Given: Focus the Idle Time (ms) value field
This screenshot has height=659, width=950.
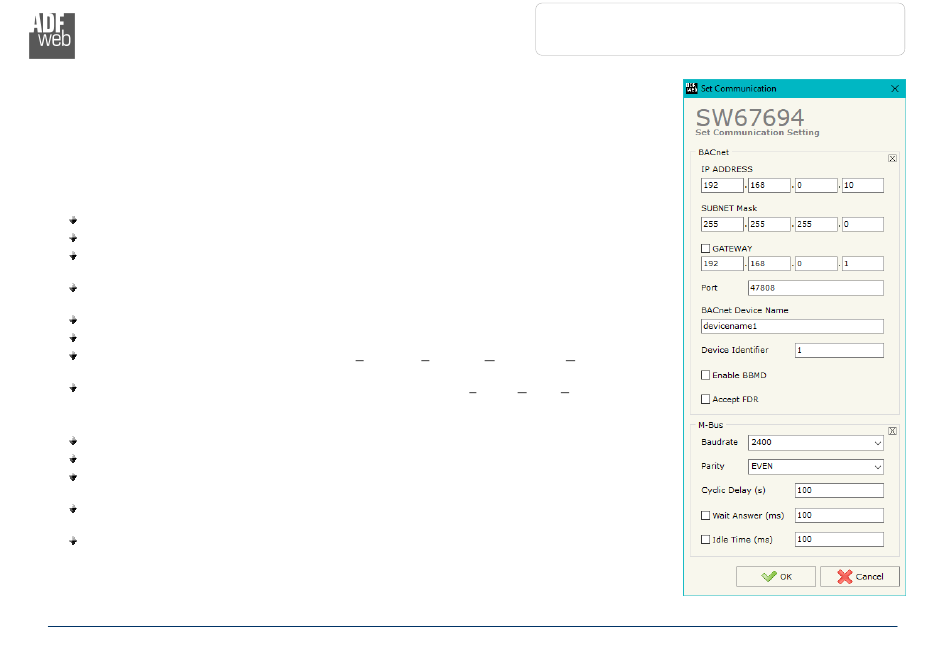Looking at the screenshot, I should [839, 539].
